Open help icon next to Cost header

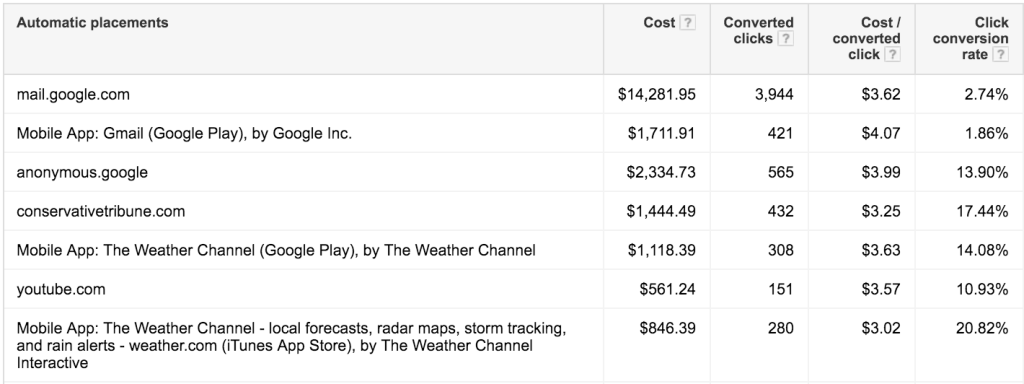click(x=687, y=23)
